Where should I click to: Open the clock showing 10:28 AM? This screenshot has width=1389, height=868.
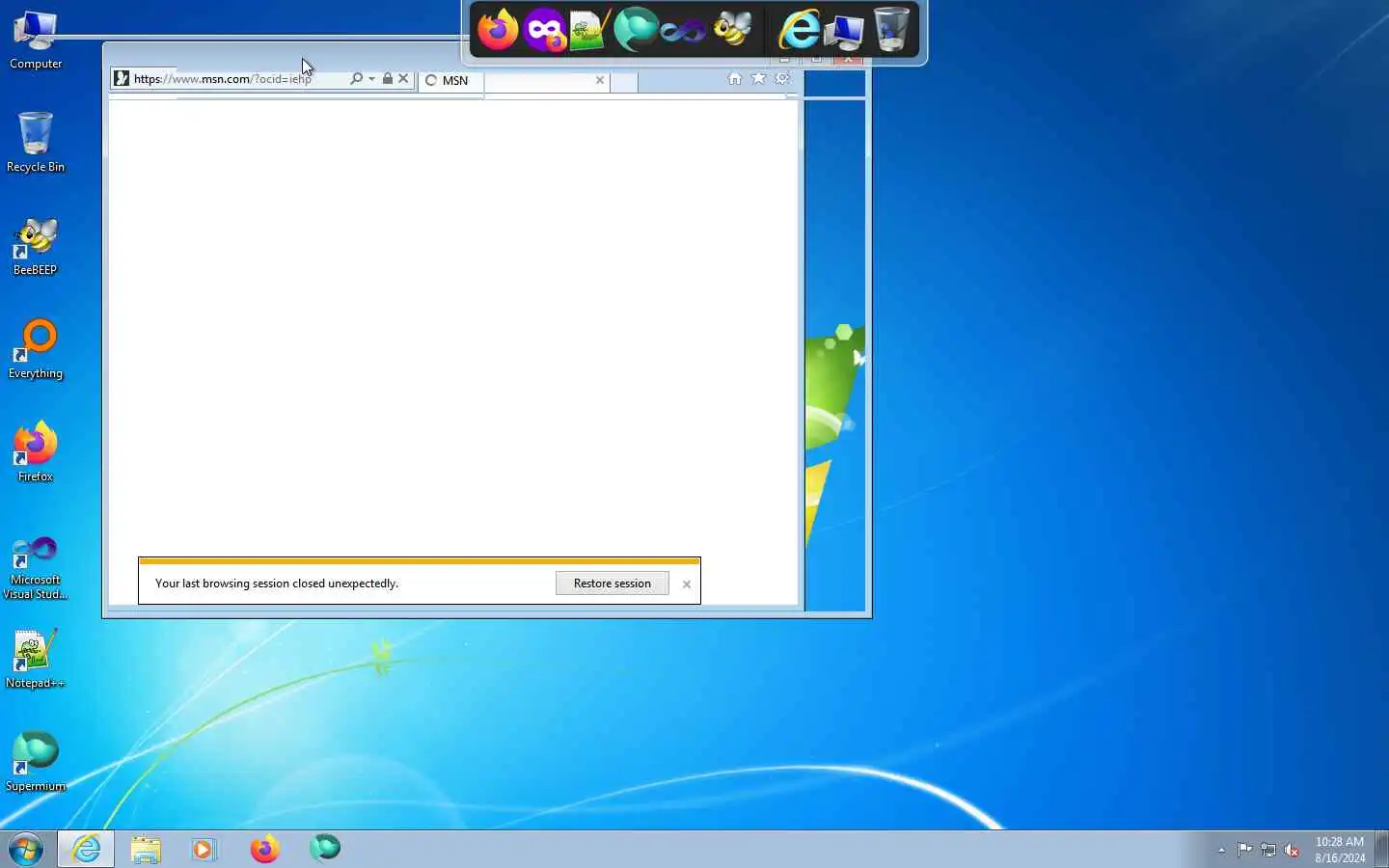(1340, 850)
